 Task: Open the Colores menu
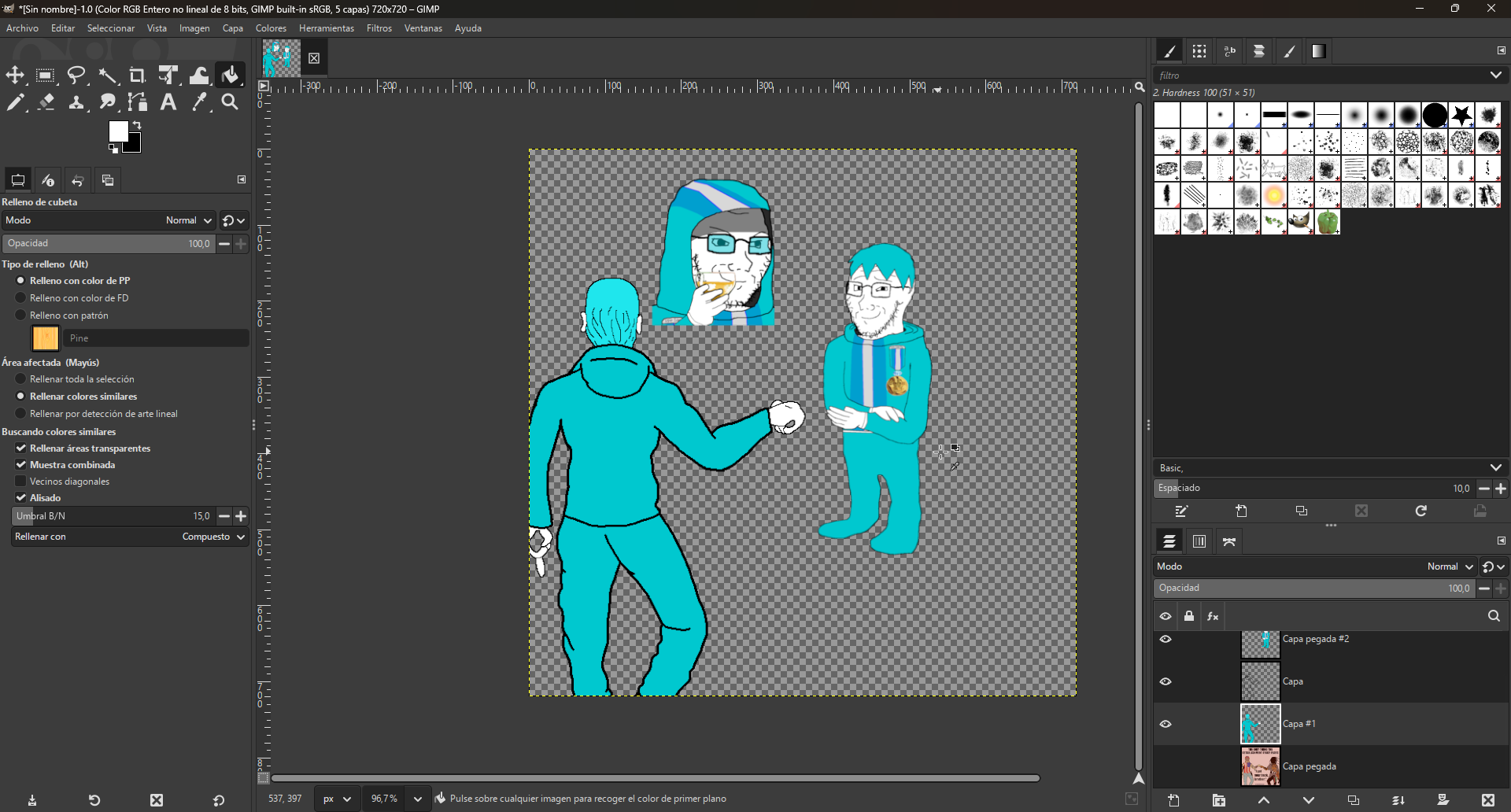(x=271, y=28)
